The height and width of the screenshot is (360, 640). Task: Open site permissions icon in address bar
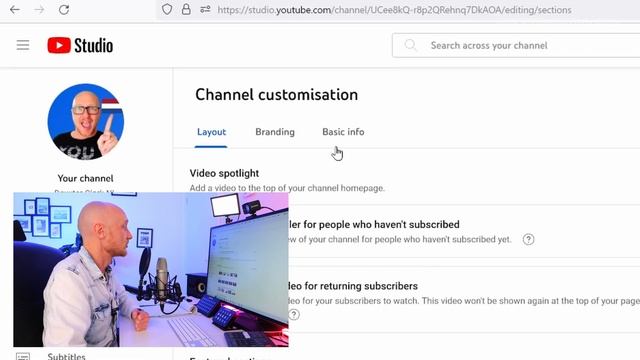click(205, 9)
